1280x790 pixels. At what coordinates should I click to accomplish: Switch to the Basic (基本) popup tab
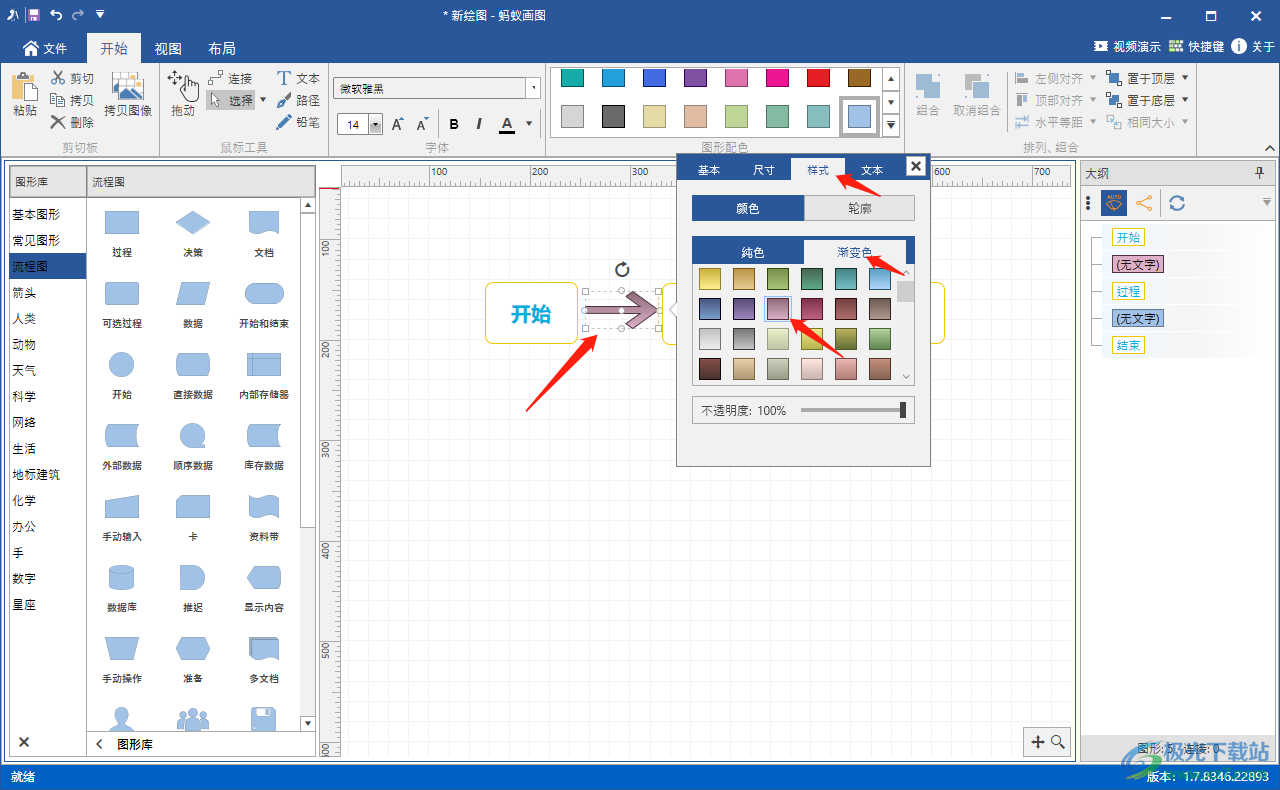point(709,170)
